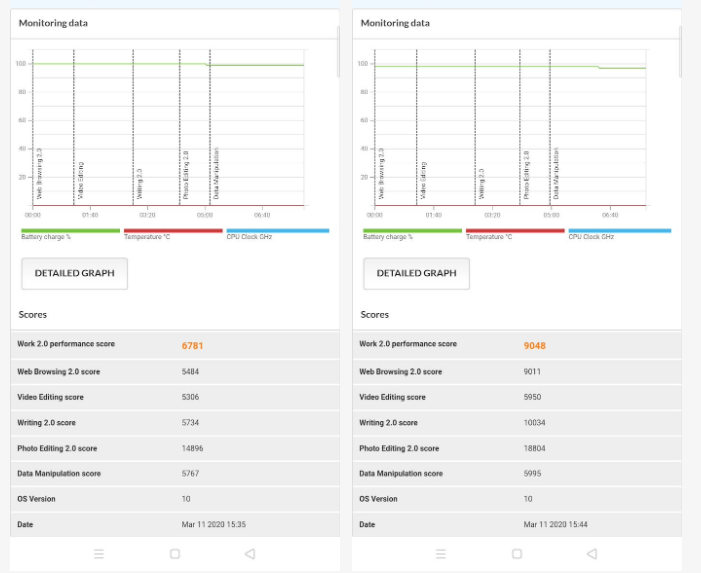Click DETAILED GRAPH button in left panel
Viewport: 701px width, 573px height.
tap(75, 273)
